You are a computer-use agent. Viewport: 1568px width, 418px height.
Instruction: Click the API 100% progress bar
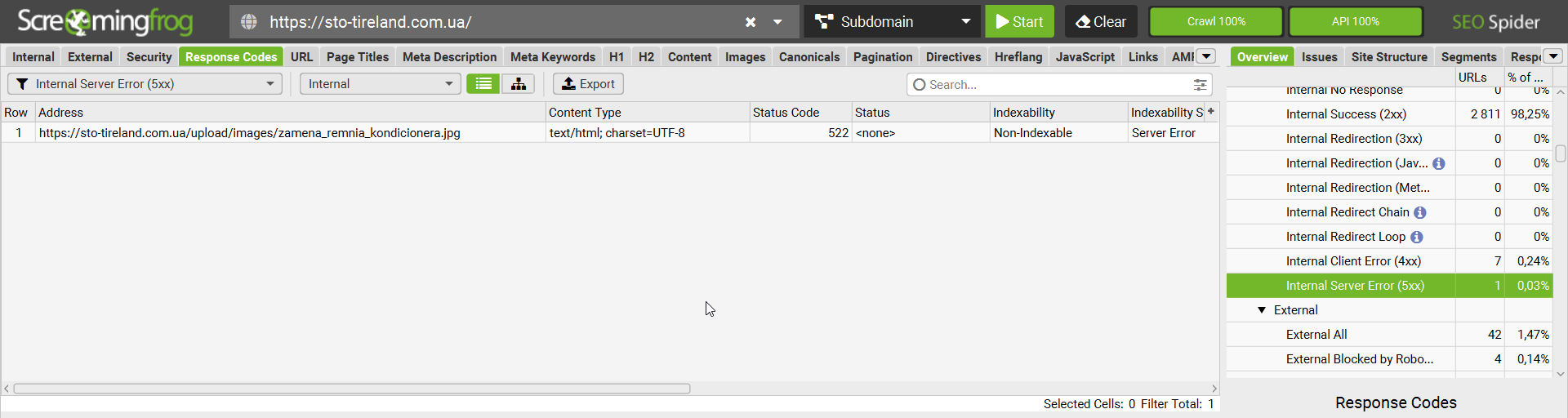(x=1356, y=22)
